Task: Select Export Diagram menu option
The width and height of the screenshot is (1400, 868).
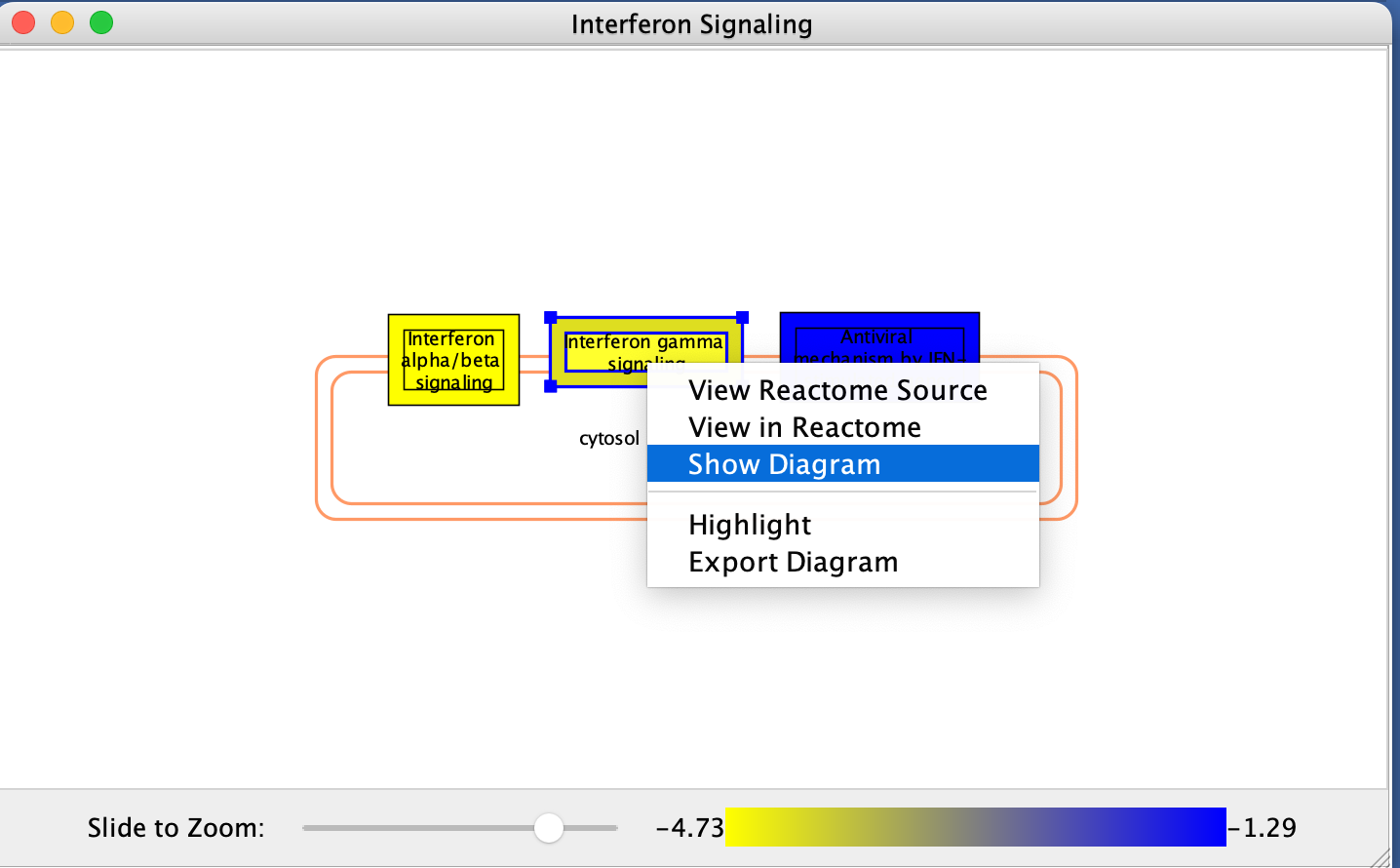Action: 793,562
